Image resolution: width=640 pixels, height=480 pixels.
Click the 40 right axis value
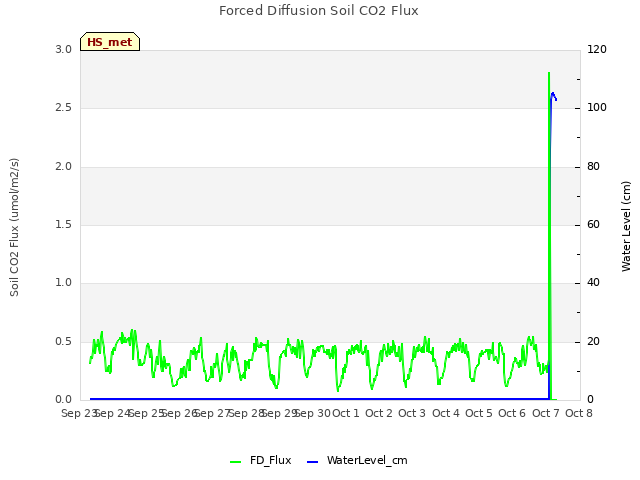point(593,282)
